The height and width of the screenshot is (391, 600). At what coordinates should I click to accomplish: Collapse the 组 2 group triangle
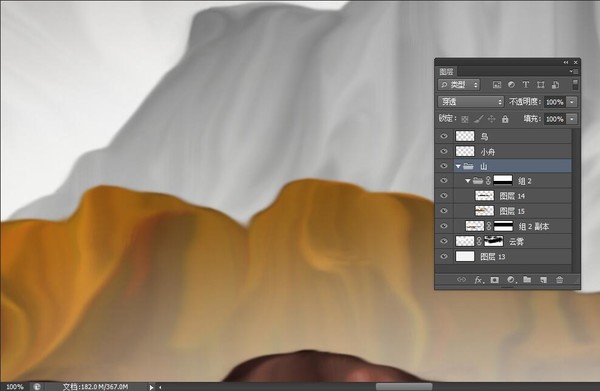(468, 181)
